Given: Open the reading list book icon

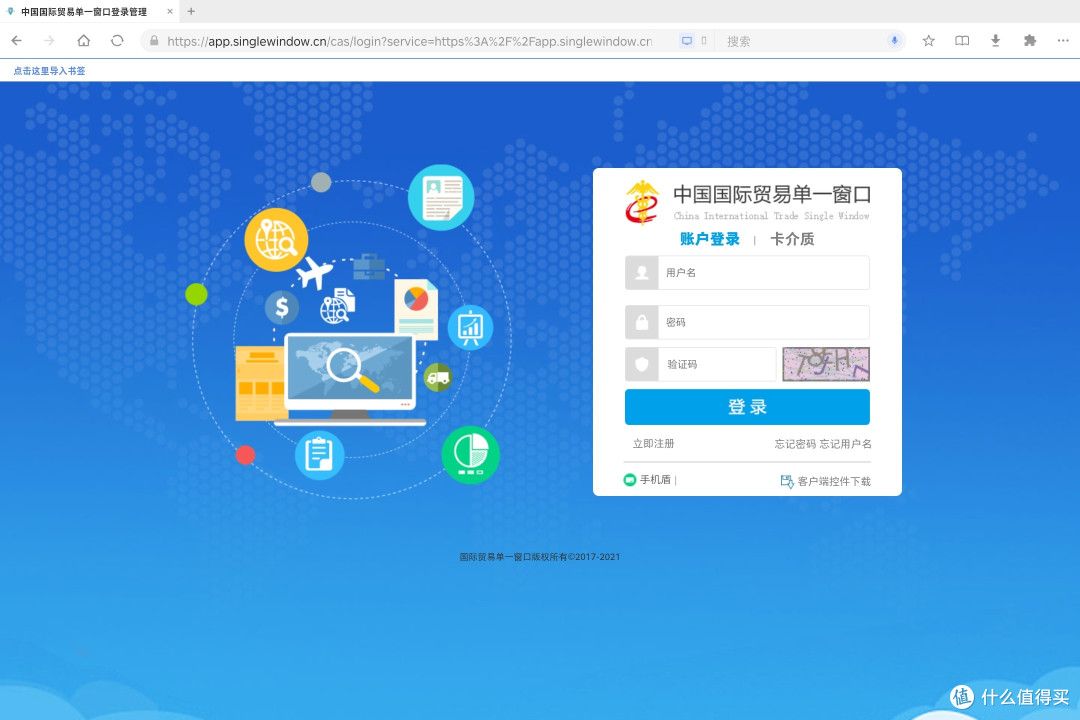Looking at the screenshot, I should coord(961,40).
